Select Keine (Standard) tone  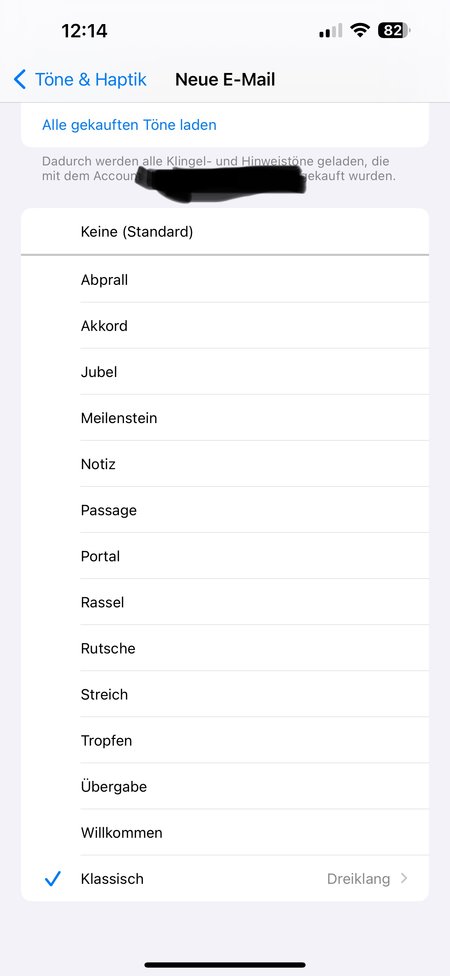click(225, 232)
